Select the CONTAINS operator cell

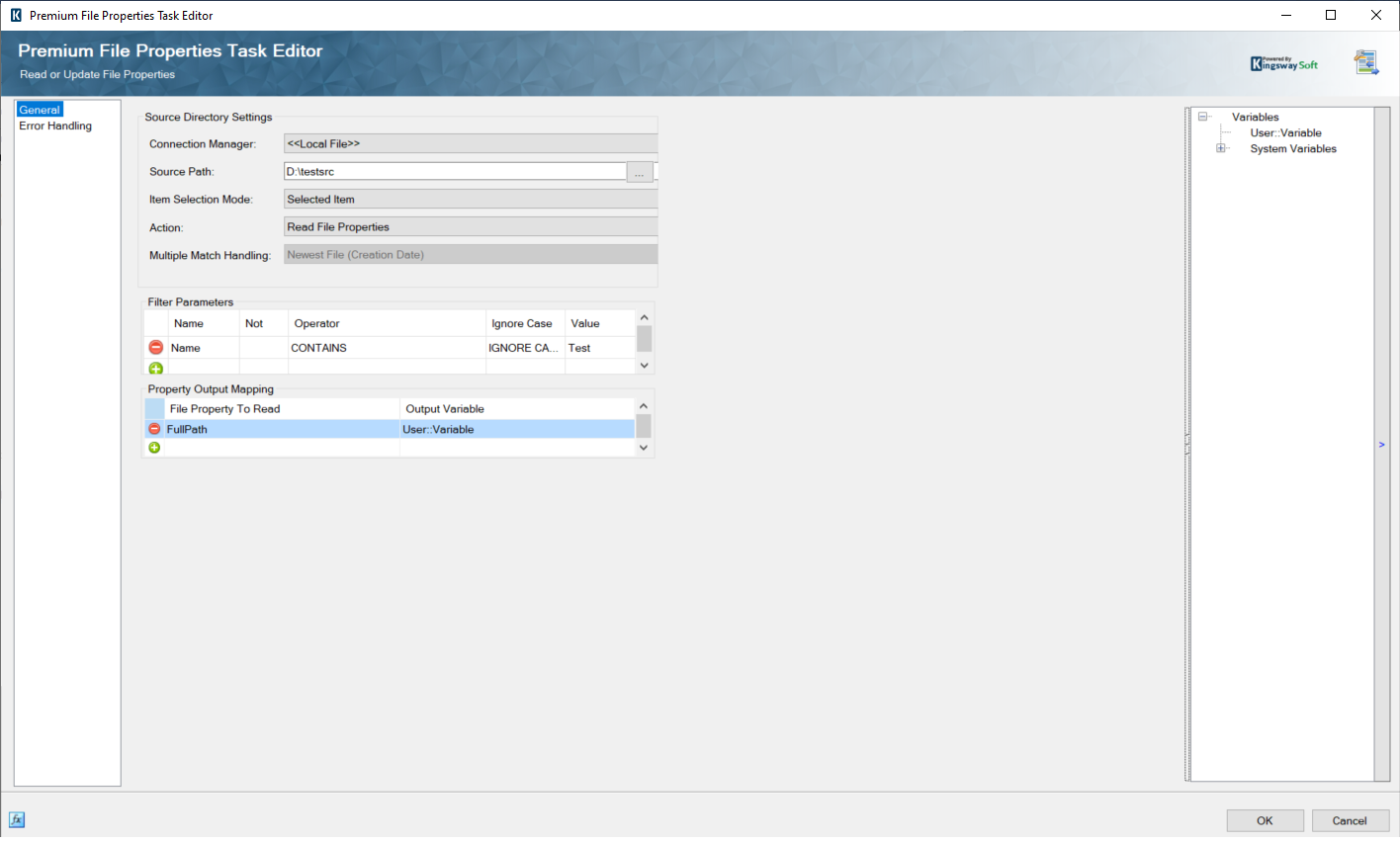[387, 348]
